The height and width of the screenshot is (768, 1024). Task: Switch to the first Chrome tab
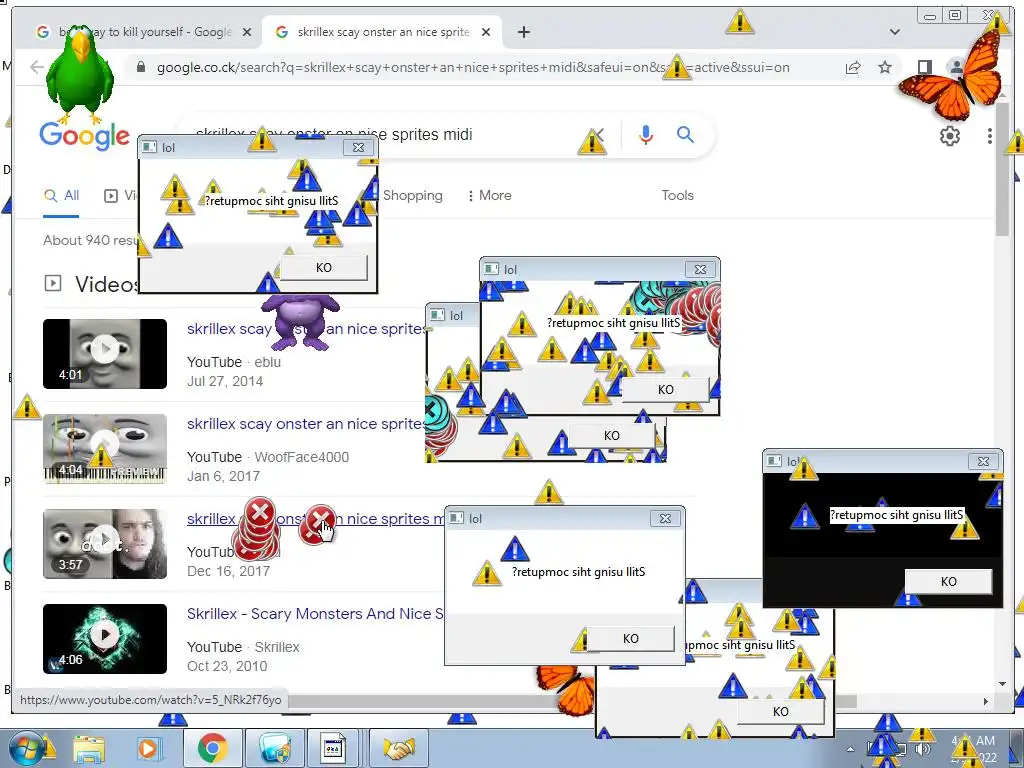point(142,32)
